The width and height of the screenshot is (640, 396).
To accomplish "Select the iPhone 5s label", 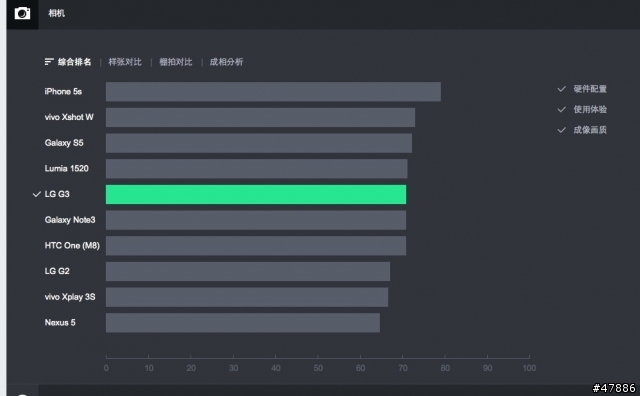I will point(63,91).
